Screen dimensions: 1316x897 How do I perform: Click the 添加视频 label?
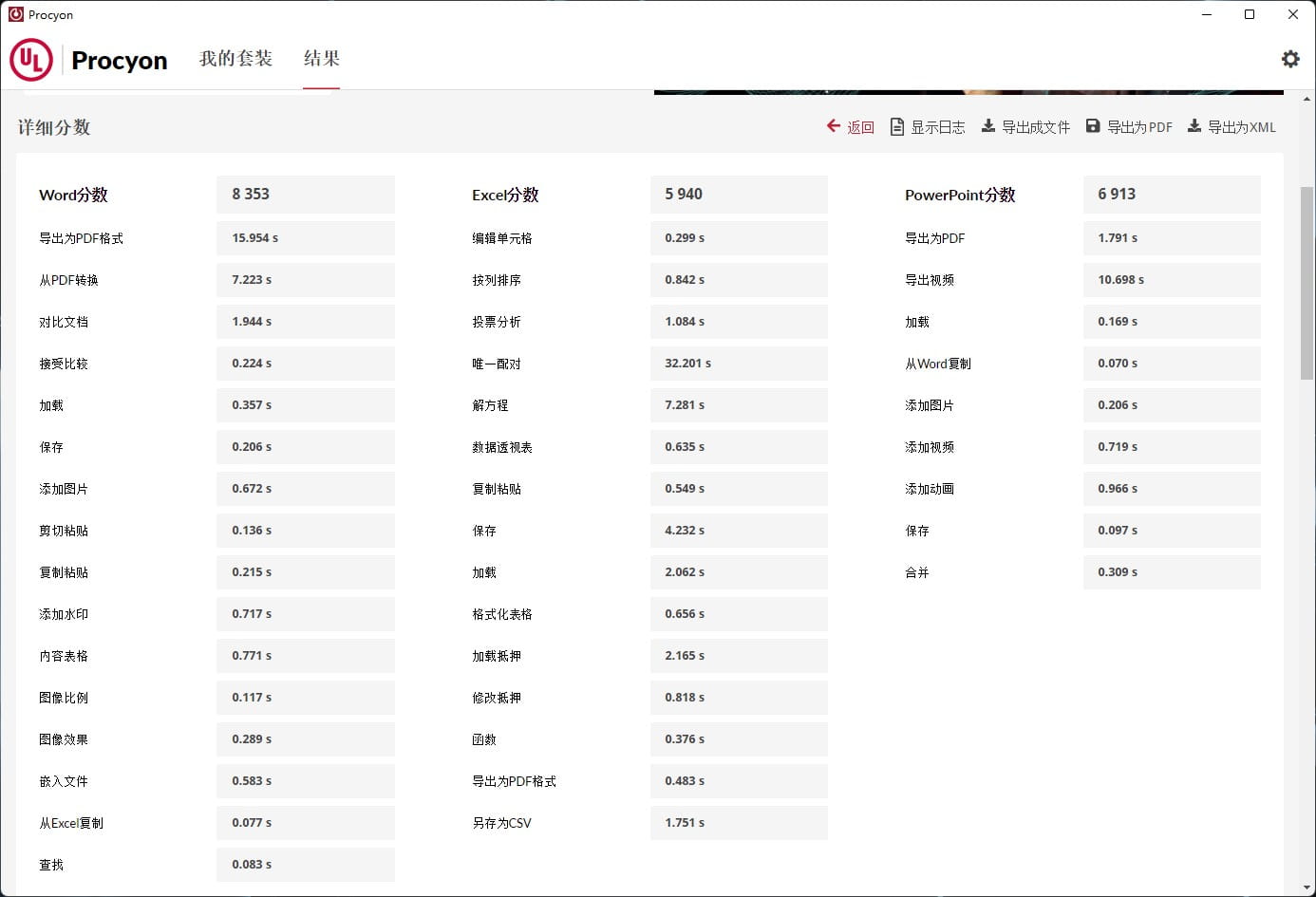tap(930, 447)
